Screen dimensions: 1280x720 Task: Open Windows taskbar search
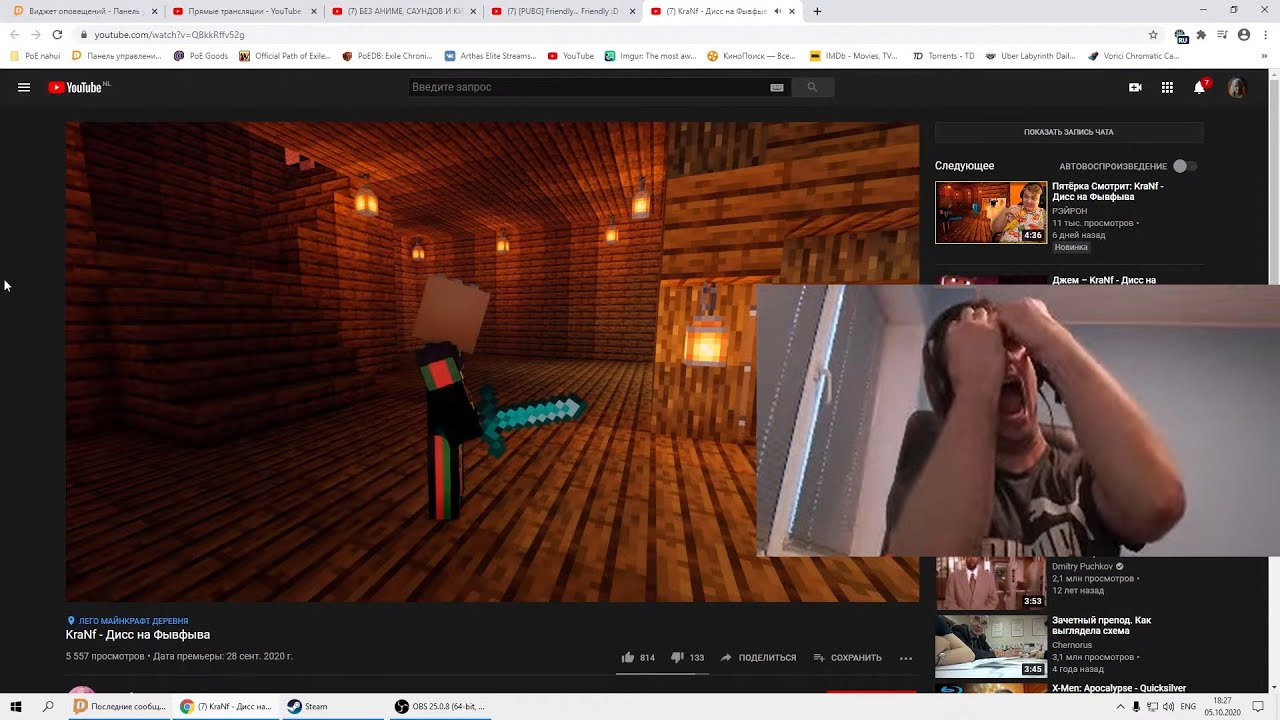48,706
